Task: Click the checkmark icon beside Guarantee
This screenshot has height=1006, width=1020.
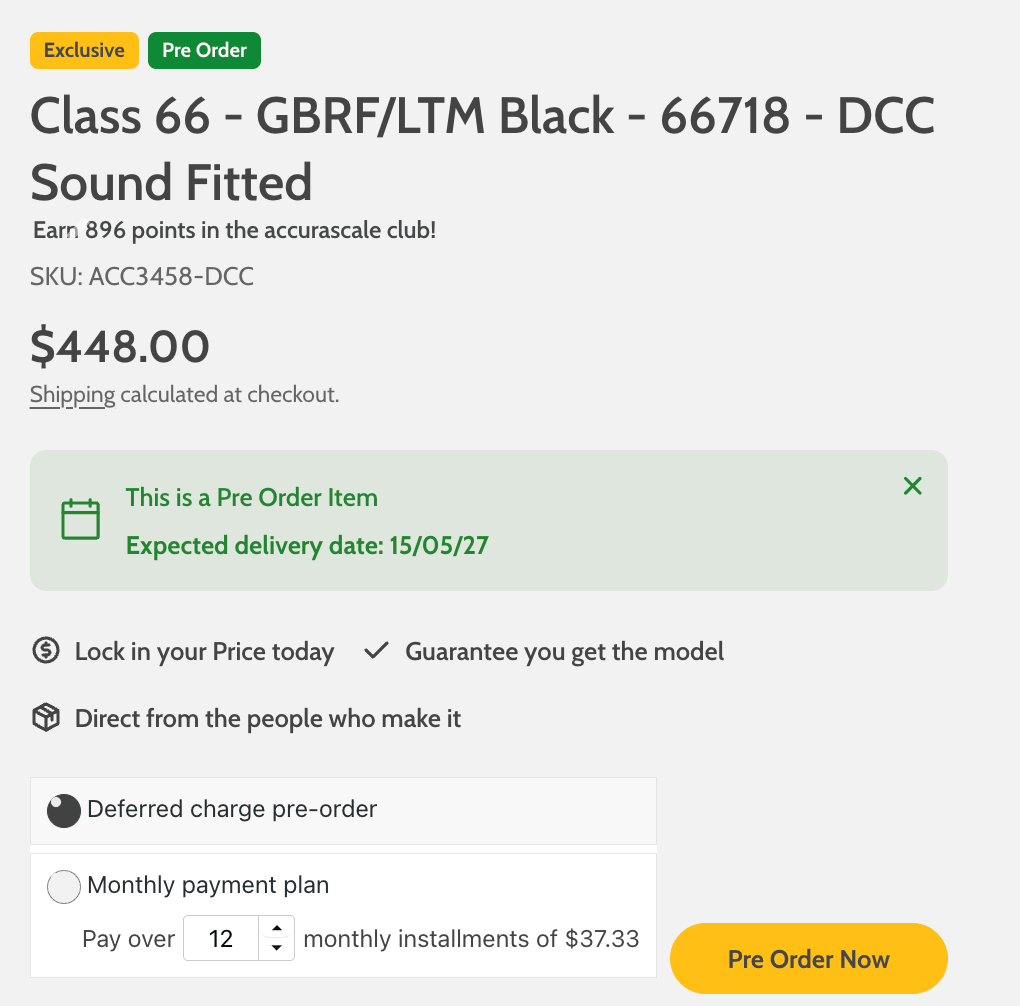Action: [376, 652]
